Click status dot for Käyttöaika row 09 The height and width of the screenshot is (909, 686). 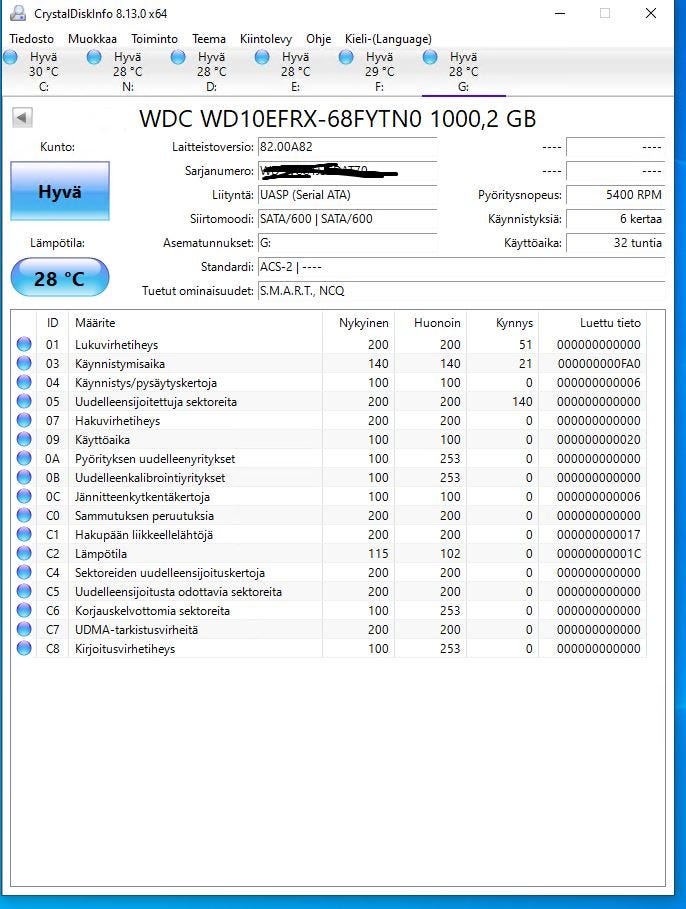[24, 439]
